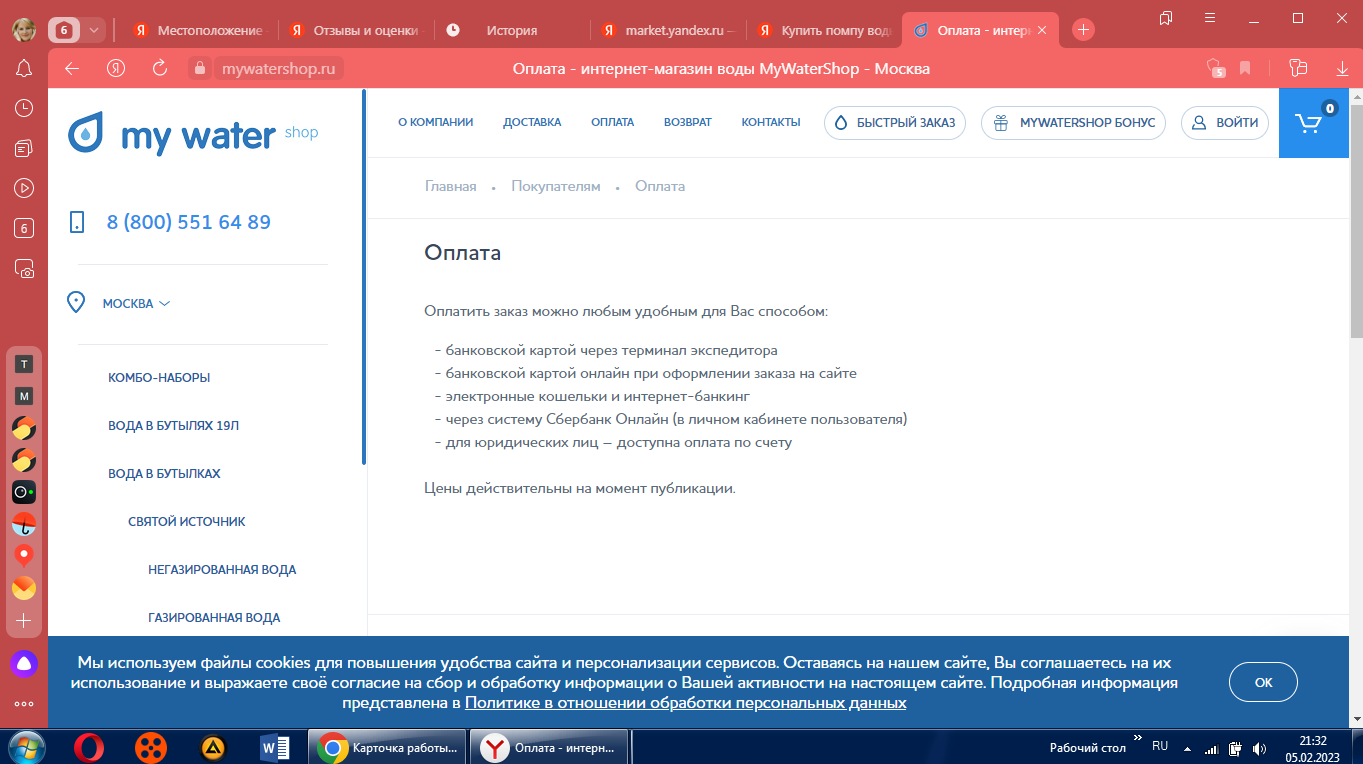Image resolution: width=1363 pixels, height=764 pixels.
Task: Accept cookies with the OK button
Action: tap(1263, 682)
